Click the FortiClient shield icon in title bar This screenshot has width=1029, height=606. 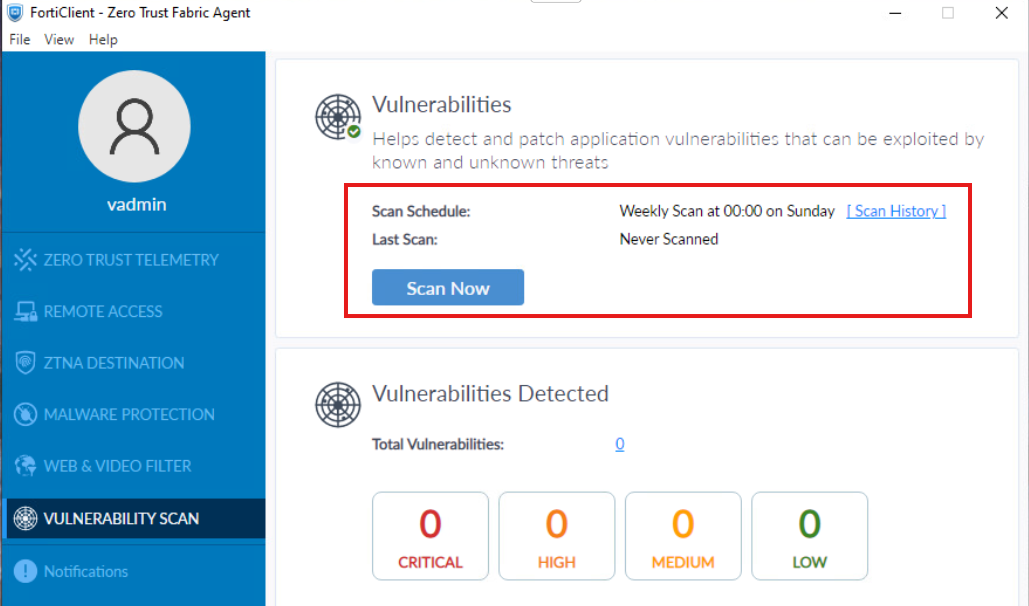pyautogui.click(x=15, y=12)
